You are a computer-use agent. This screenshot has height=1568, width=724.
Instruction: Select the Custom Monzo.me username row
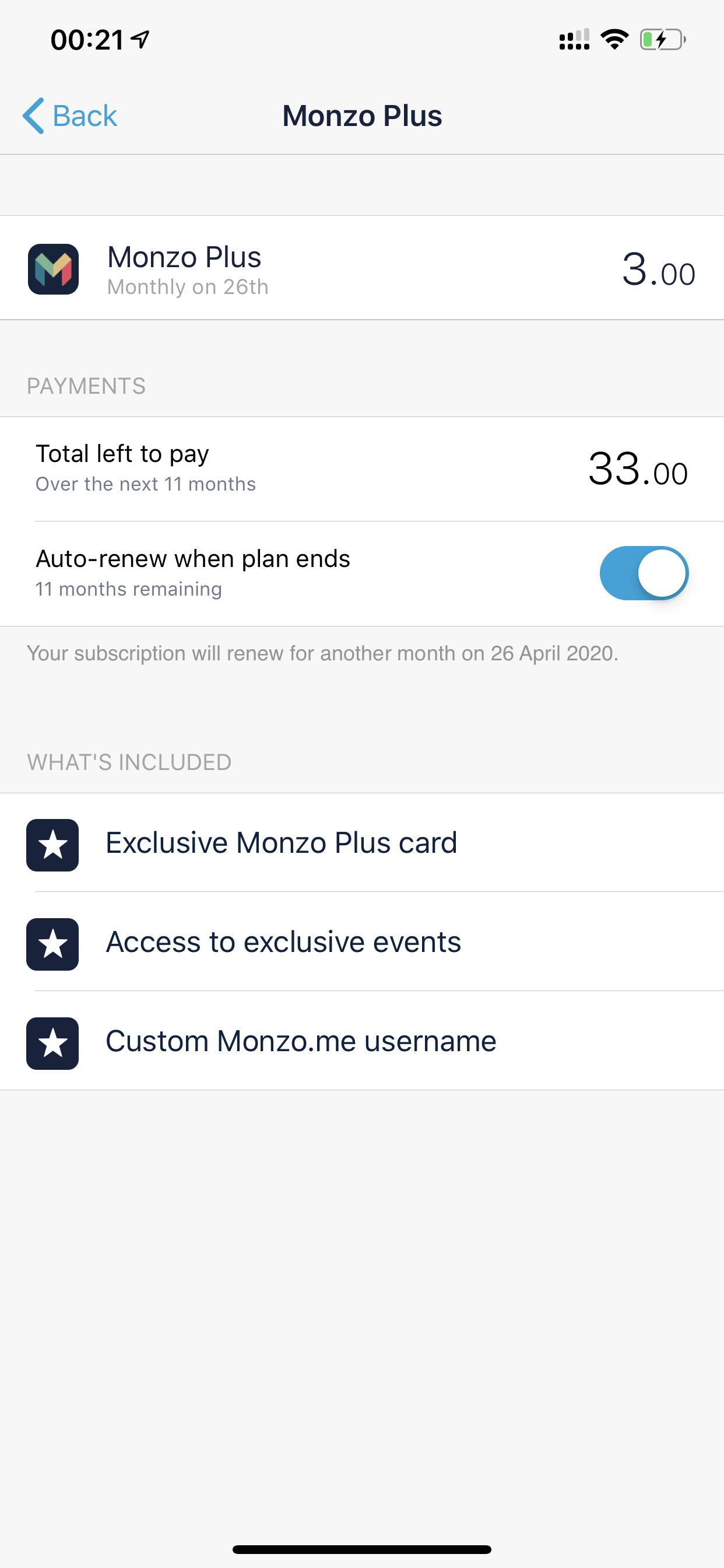[x=301, y=1041]
